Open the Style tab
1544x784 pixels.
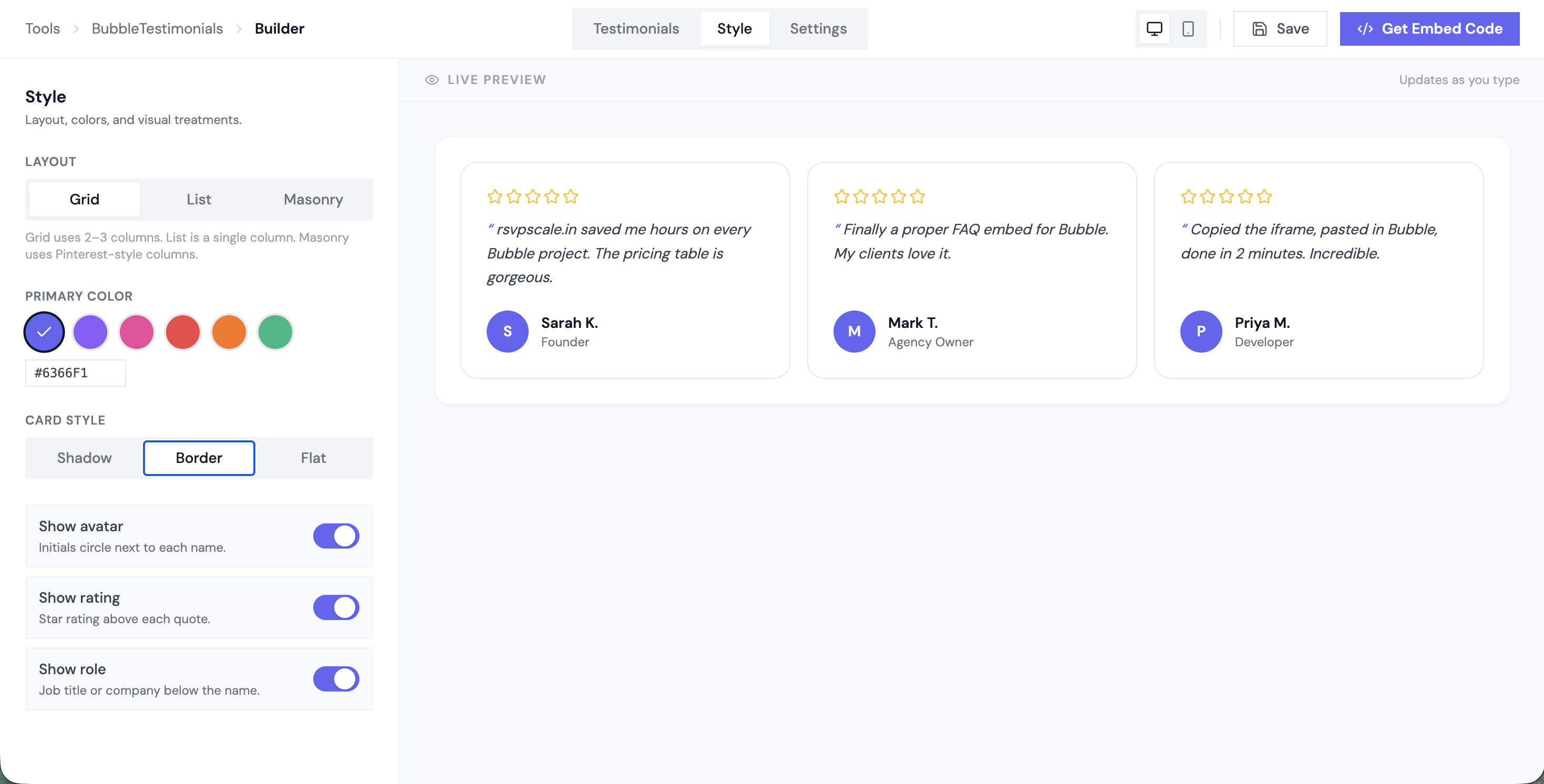734,29
